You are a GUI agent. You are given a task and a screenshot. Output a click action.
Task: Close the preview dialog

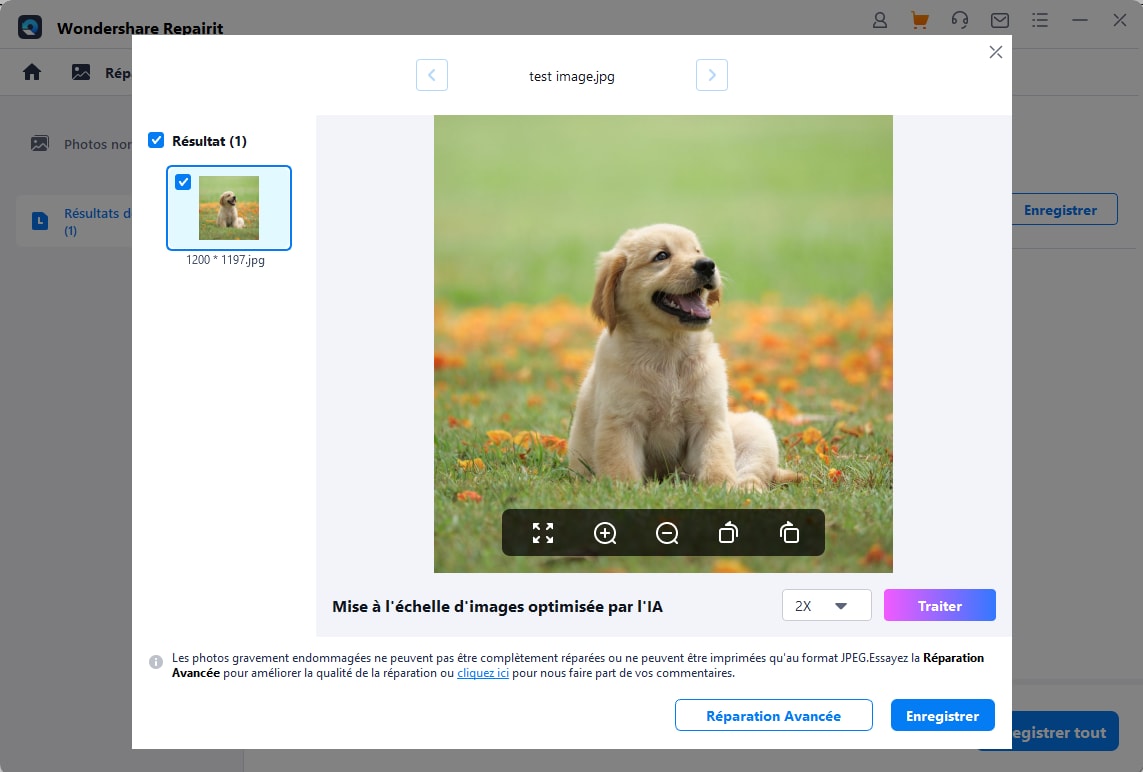[x=996, y=52]
